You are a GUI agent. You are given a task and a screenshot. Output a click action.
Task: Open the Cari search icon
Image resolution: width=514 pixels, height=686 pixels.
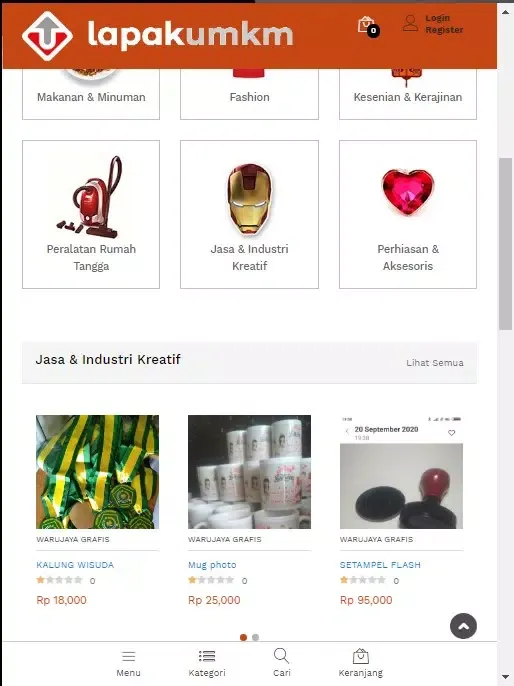coord(281,656)
